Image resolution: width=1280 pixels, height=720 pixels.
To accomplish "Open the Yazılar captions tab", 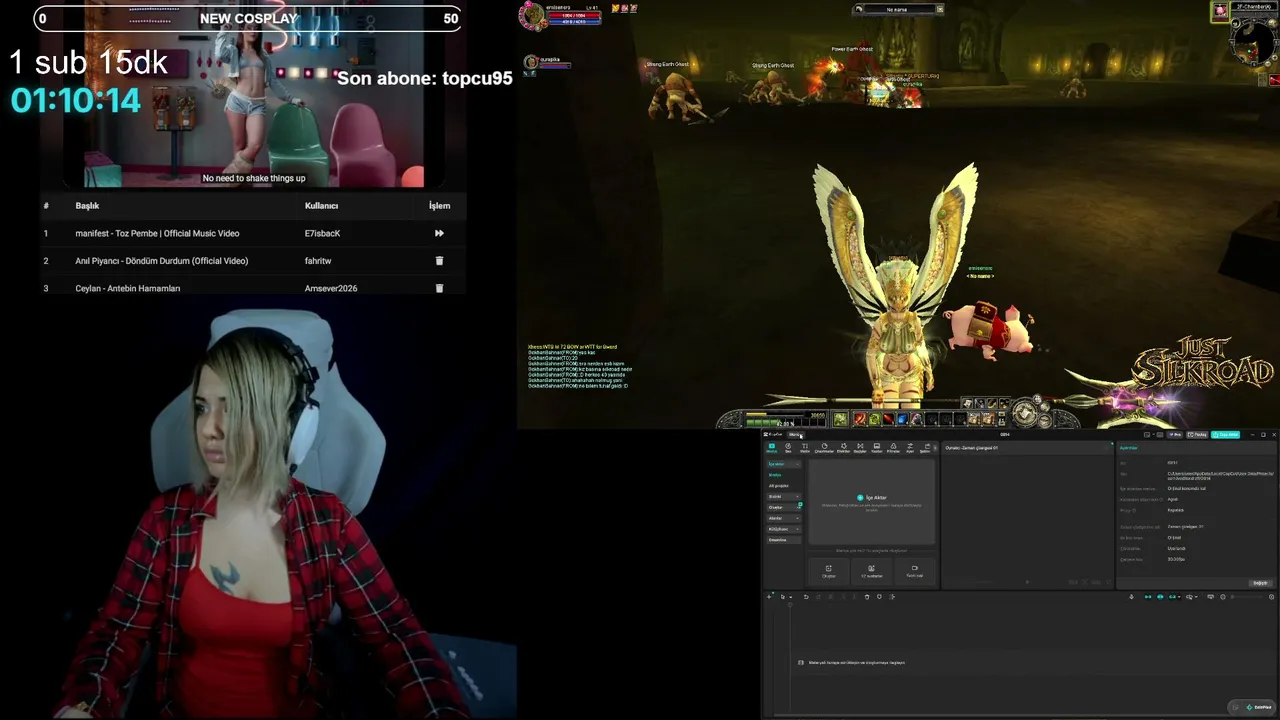I will [x=877, y=448].
